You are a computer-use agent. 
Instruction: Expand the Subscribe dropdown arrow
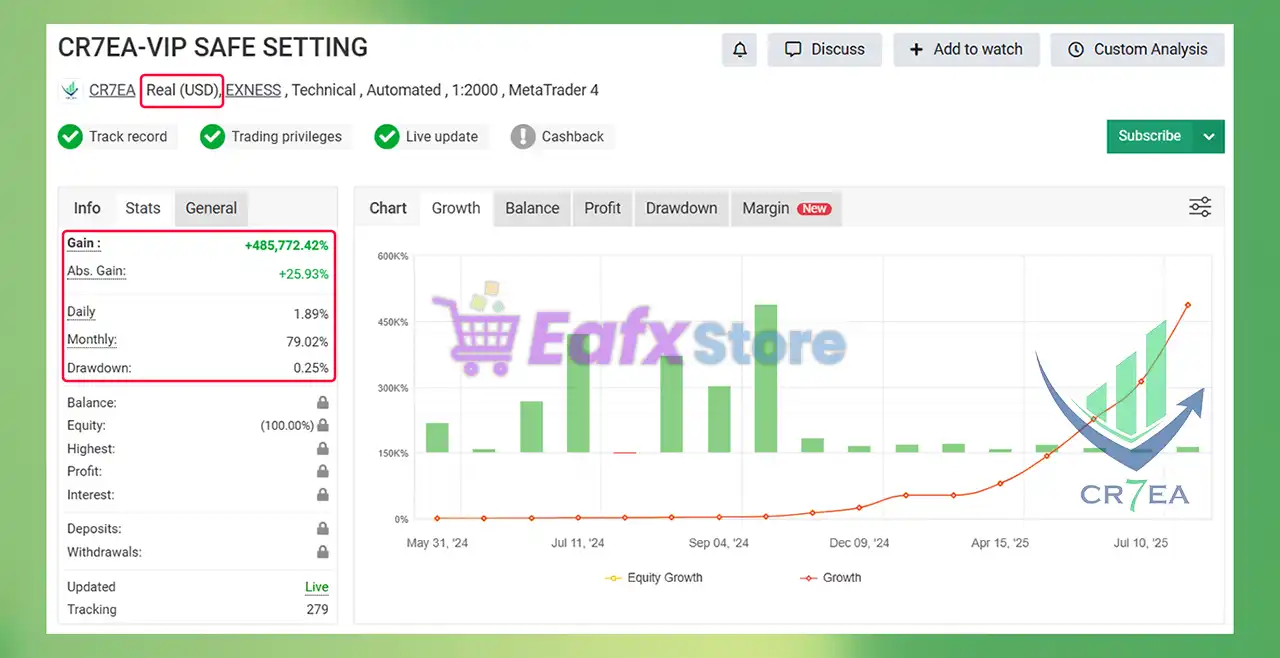click(1209, 136)
